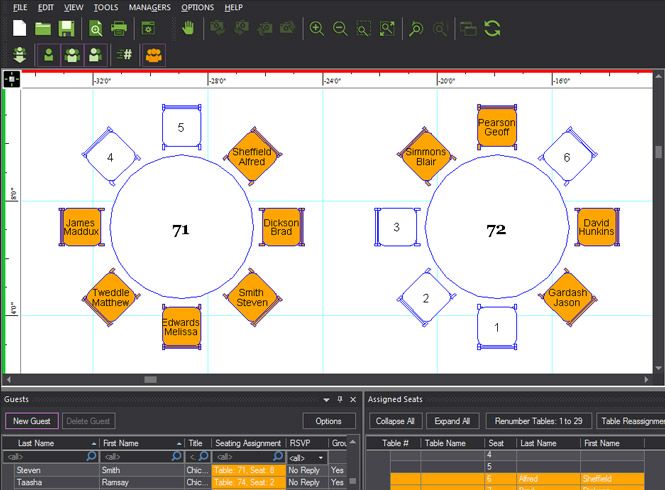Click the 'Table: 71, Seat: 8' cell
665x490 pixels.
tap(249, 470)
